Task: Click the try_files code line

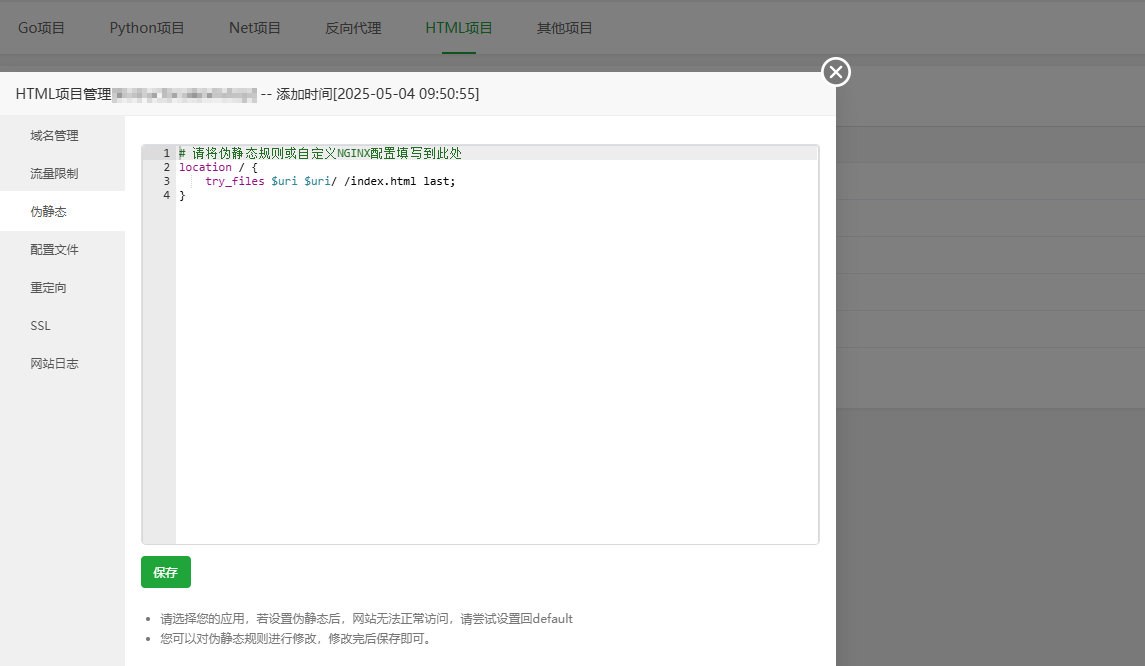Action: coord(330,181)
